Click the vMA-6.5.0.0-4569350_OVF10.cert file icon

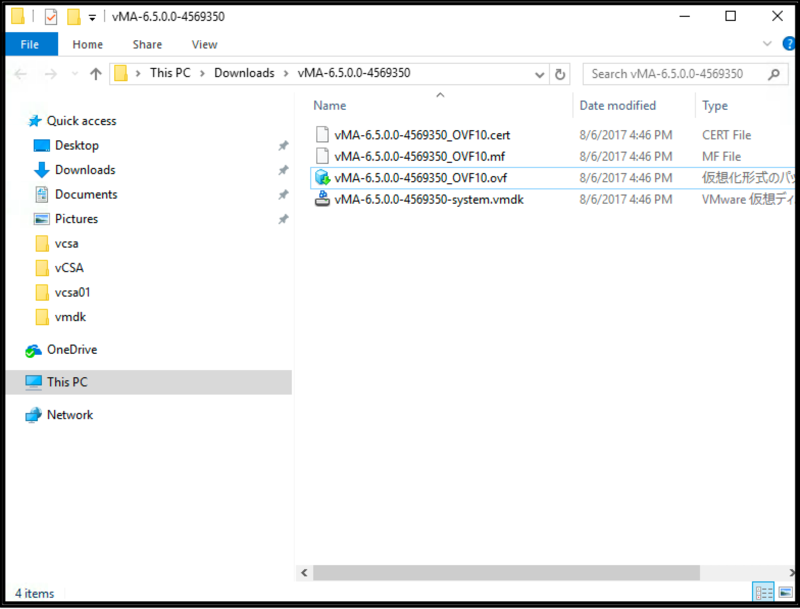(x=322, y=135)
